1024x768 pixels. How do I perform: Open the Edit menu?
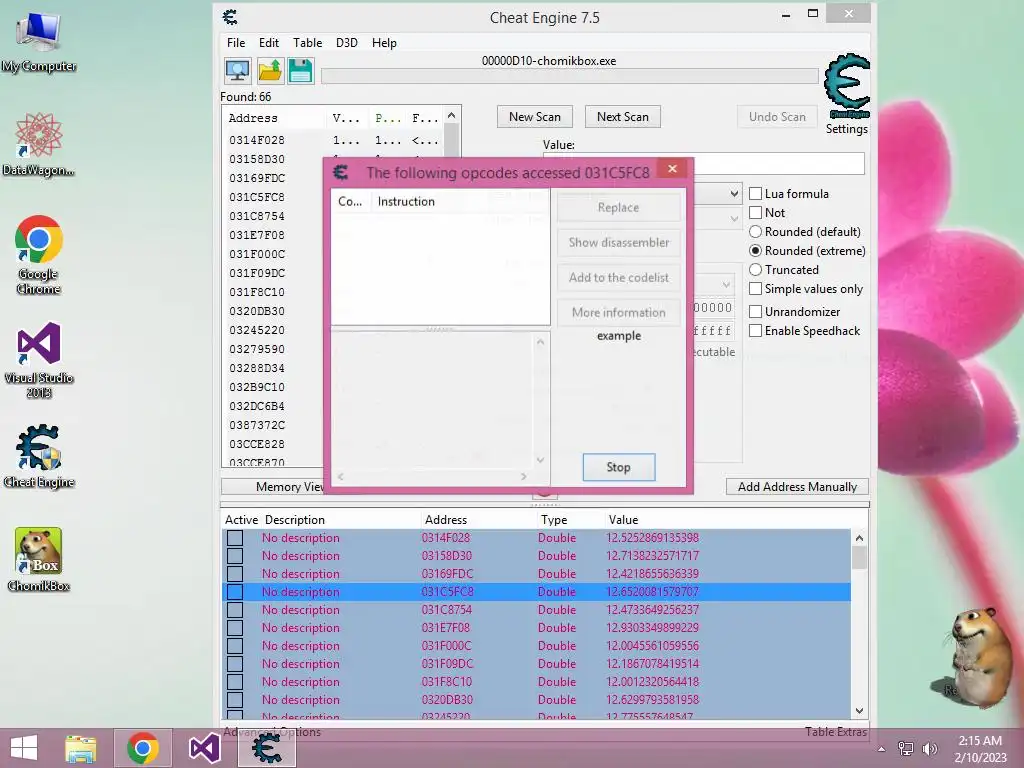click(268, 42)
